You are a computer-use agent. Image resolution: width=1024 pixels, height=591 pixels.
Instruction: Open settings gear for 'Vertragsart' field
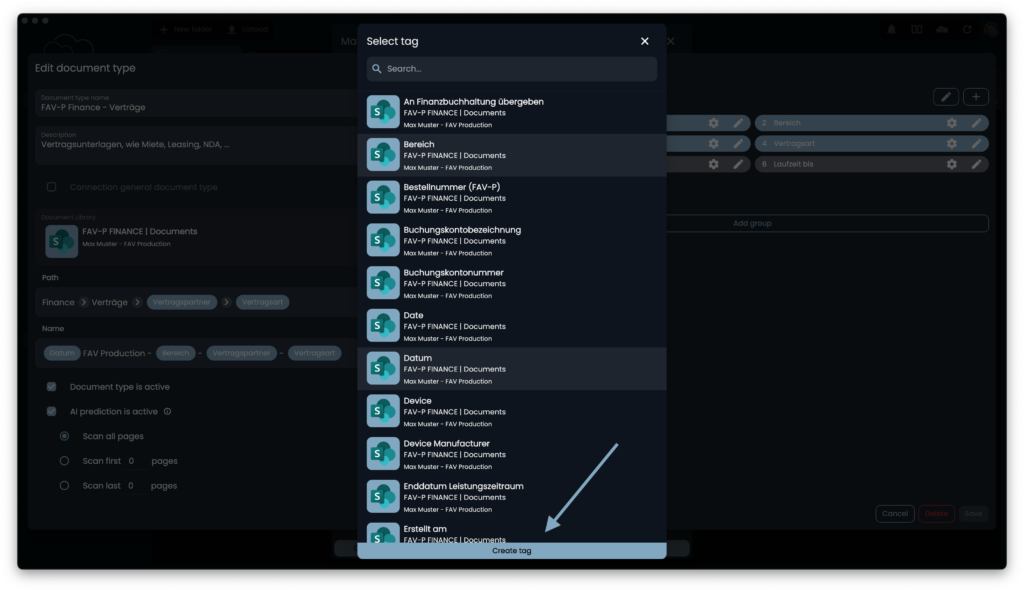pyautogui.click(x=952, y=144)
